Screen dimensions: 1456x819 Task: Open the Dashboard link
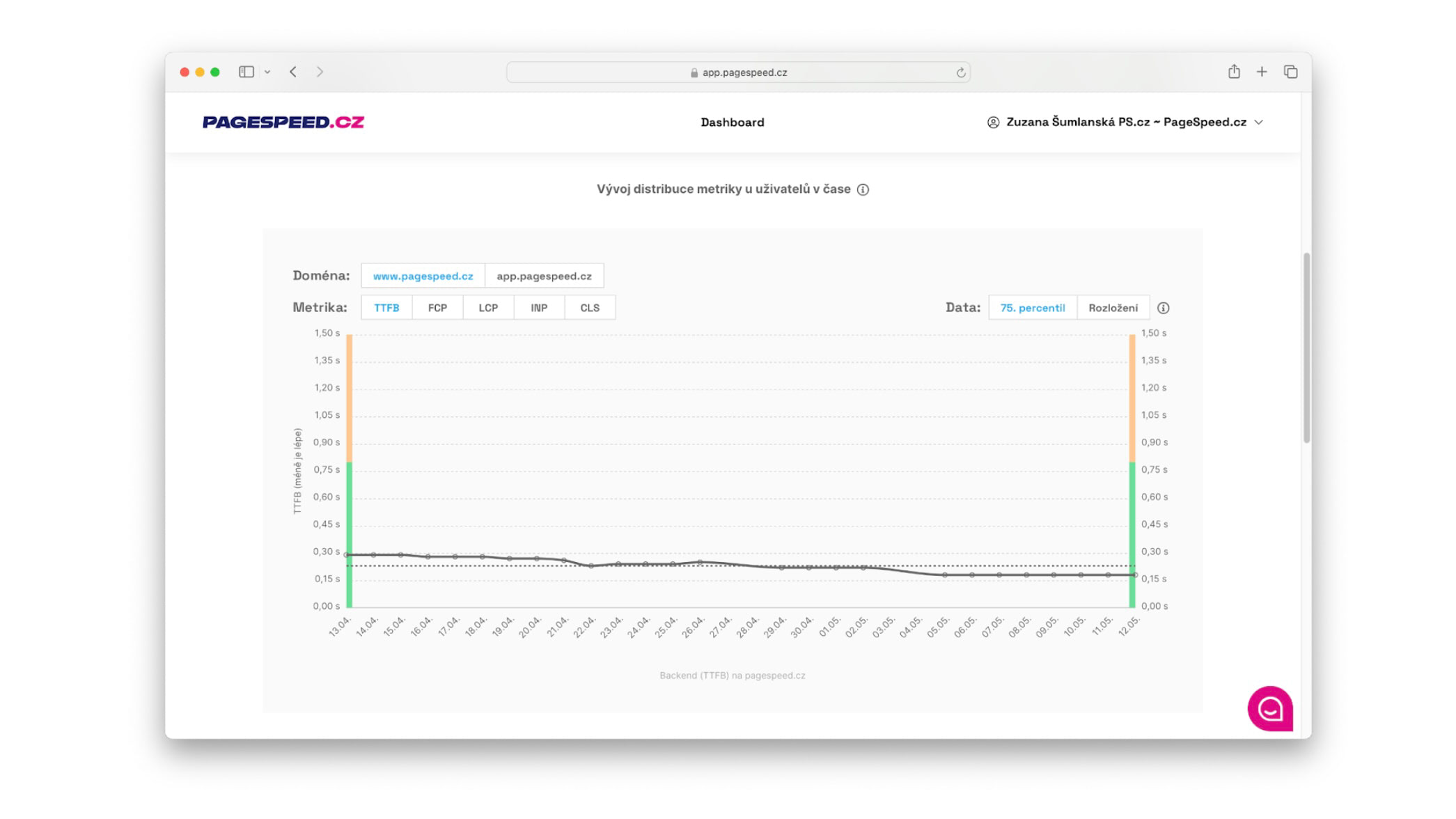click(732, 122)
